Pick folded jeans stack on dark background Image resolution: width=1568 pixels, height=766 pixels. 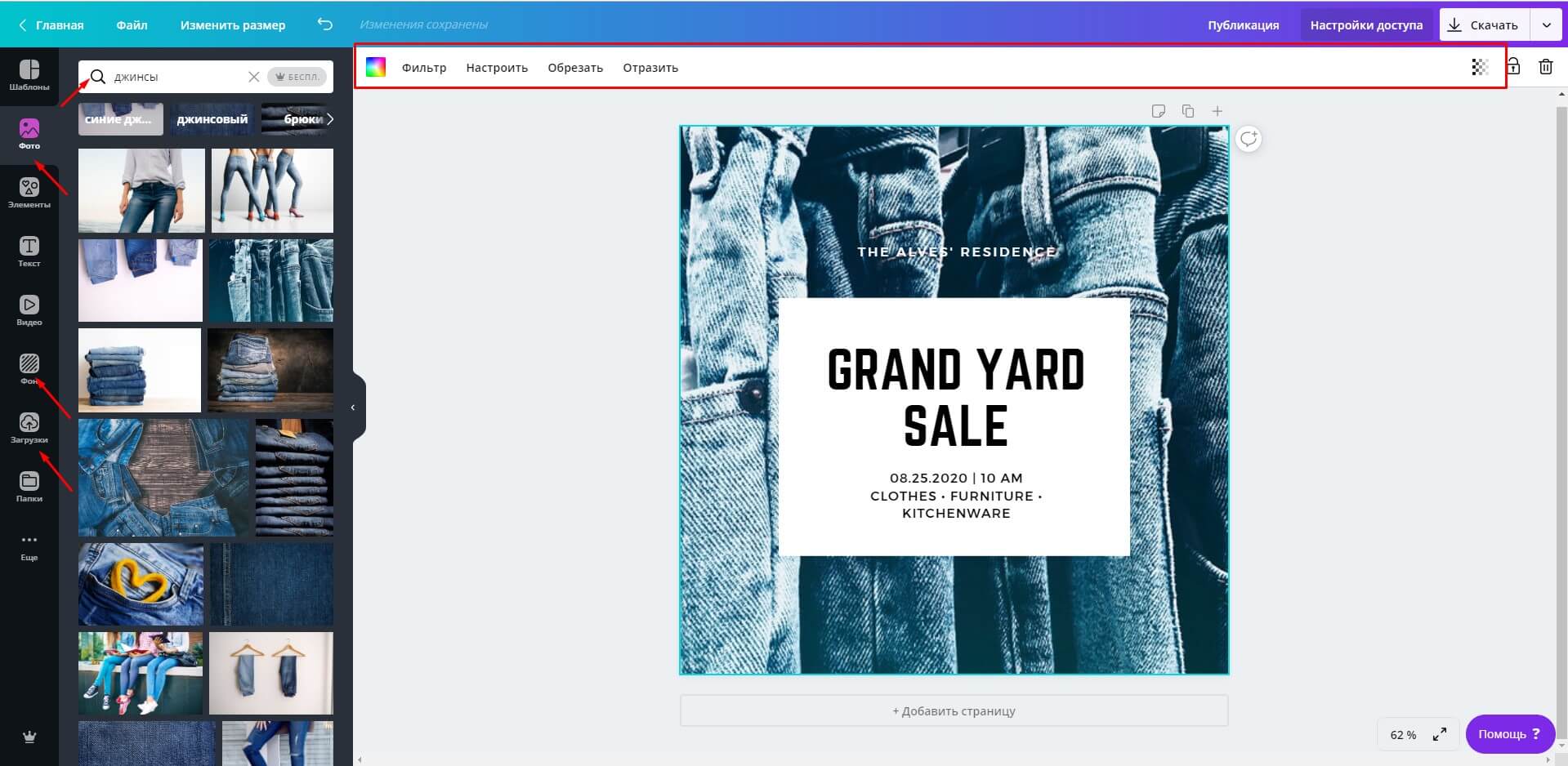click(x=270, y=370)
